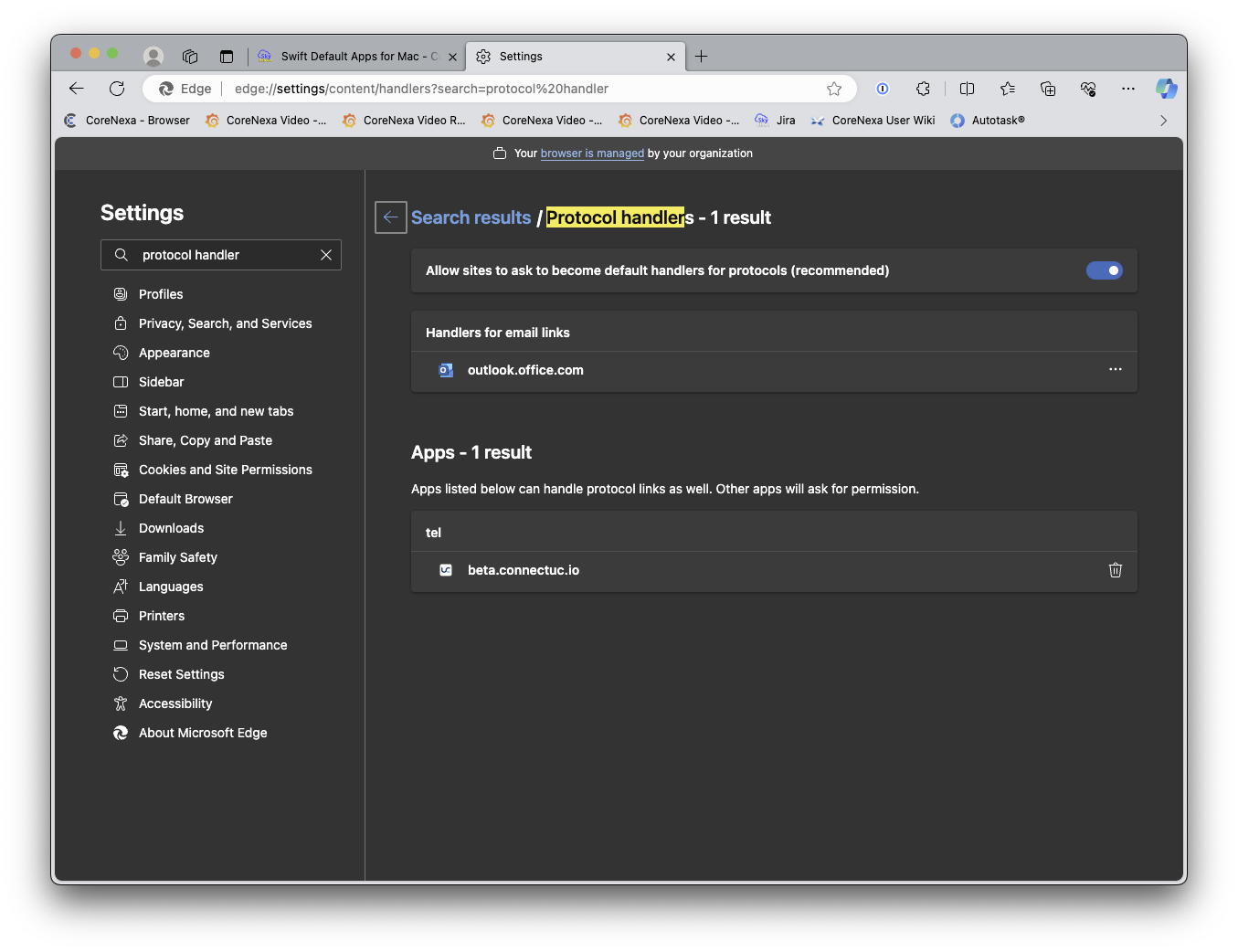Switch to Swift Default Apps for Mac tab
This screenshot has width=1238, height=952.
[x=356, y=57]
